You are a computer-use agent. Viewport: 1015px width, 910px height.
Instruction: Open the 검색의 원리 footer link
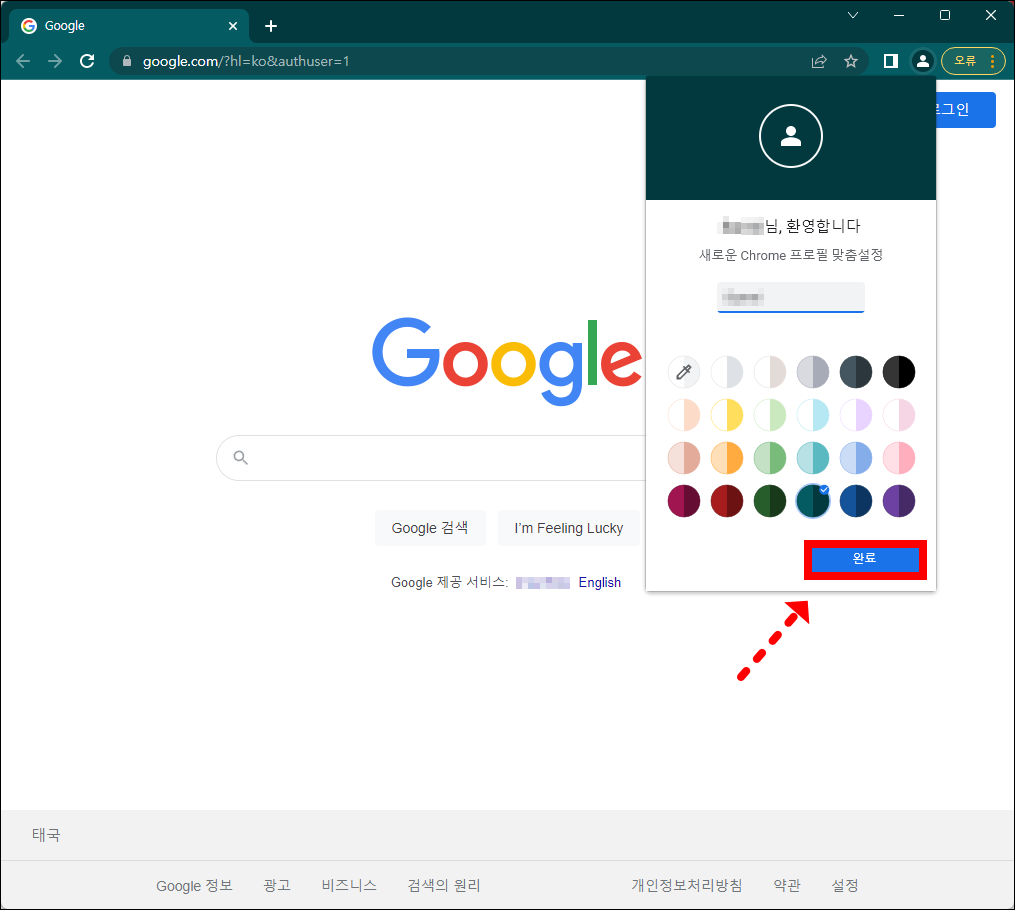coord(444,885)
